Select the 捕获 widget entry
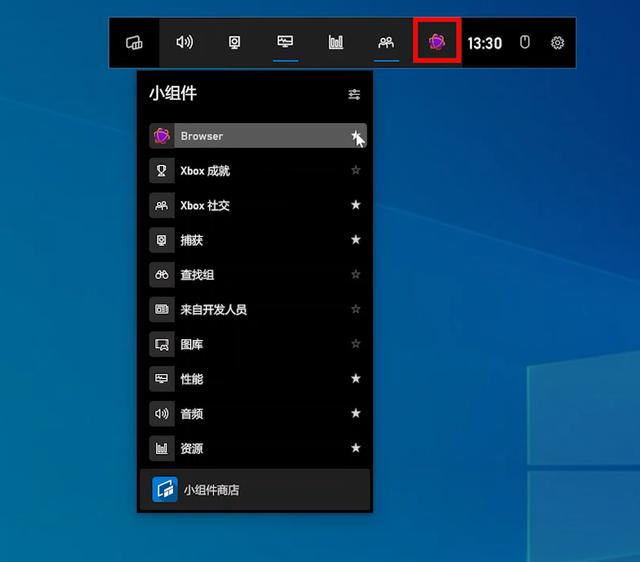The image size is (640, 562). coord(258,240)
